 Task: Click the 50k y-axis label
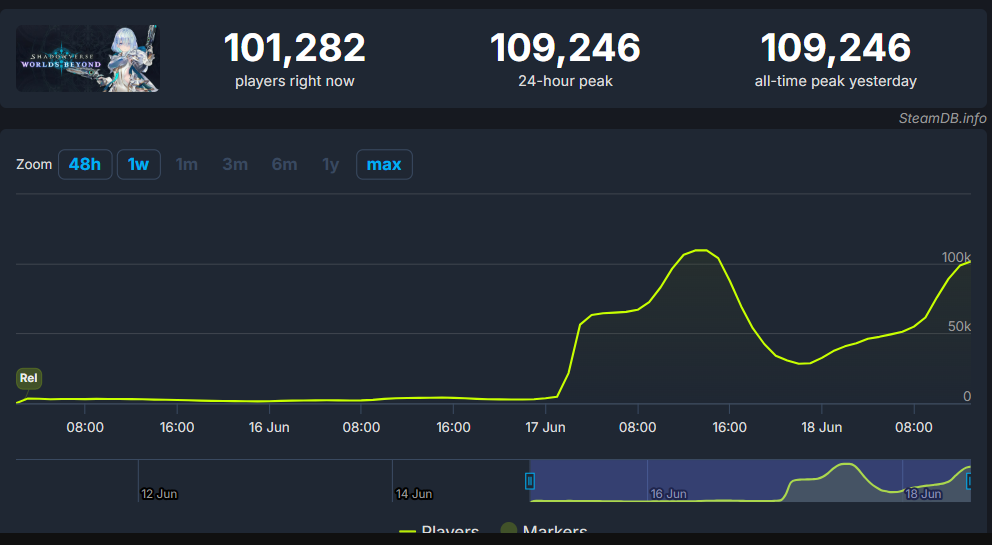(959, 327)
